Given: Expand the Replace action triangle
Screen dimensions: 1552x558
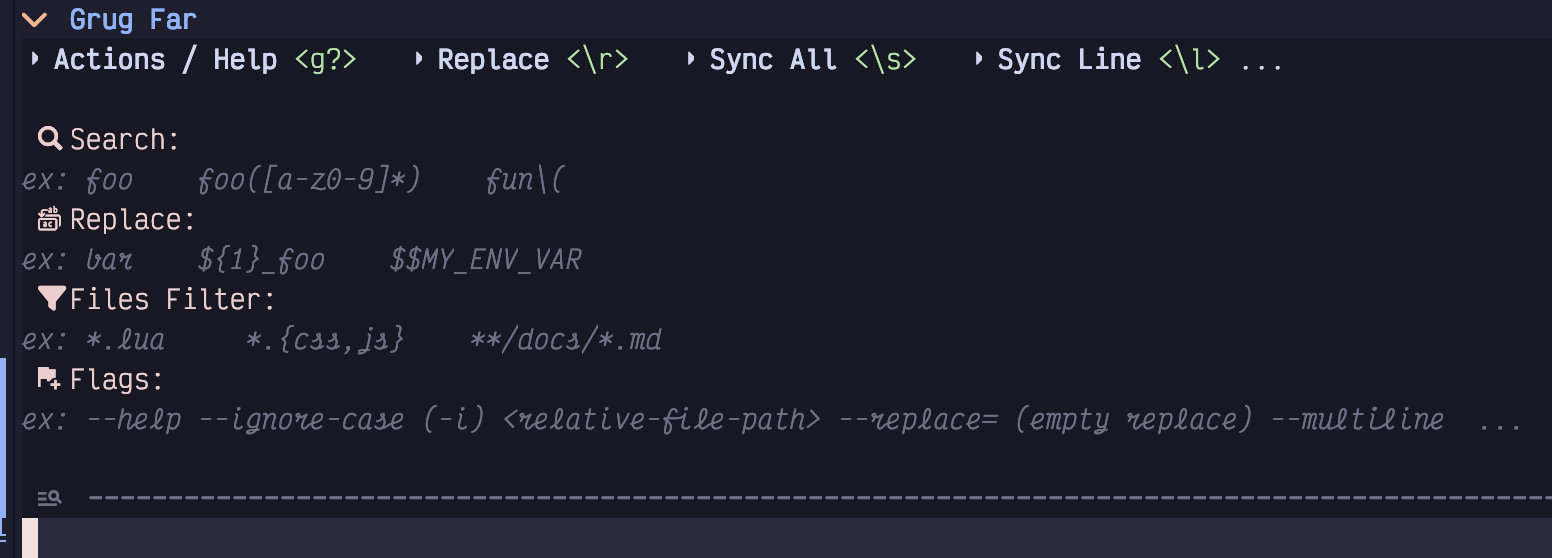Looking at the screenshot, I should pos(419,59).
